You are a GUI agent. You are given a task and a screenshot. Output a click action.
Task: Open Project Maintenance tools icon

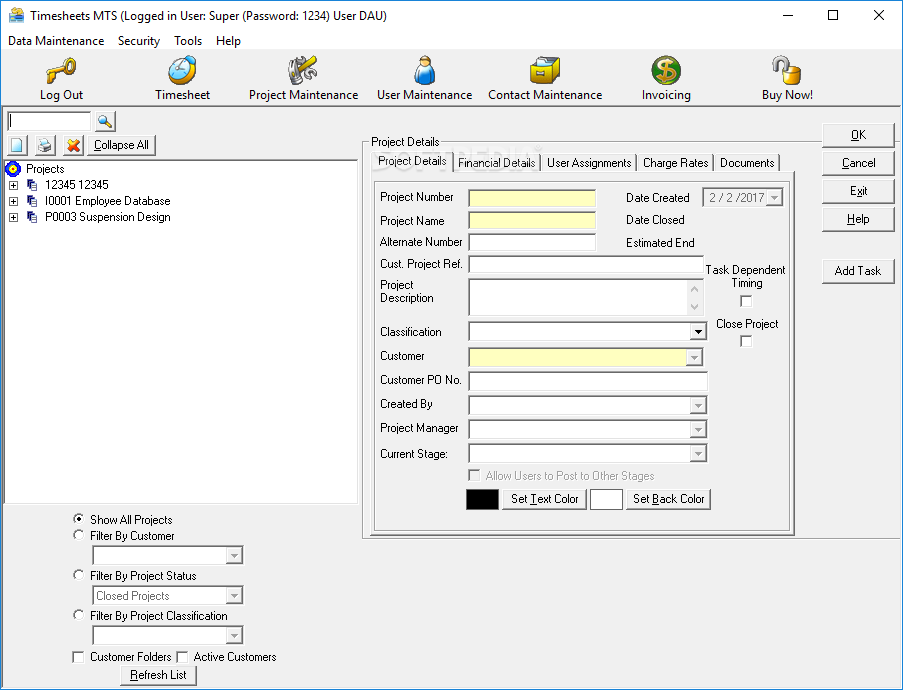[x=303, y=70]
